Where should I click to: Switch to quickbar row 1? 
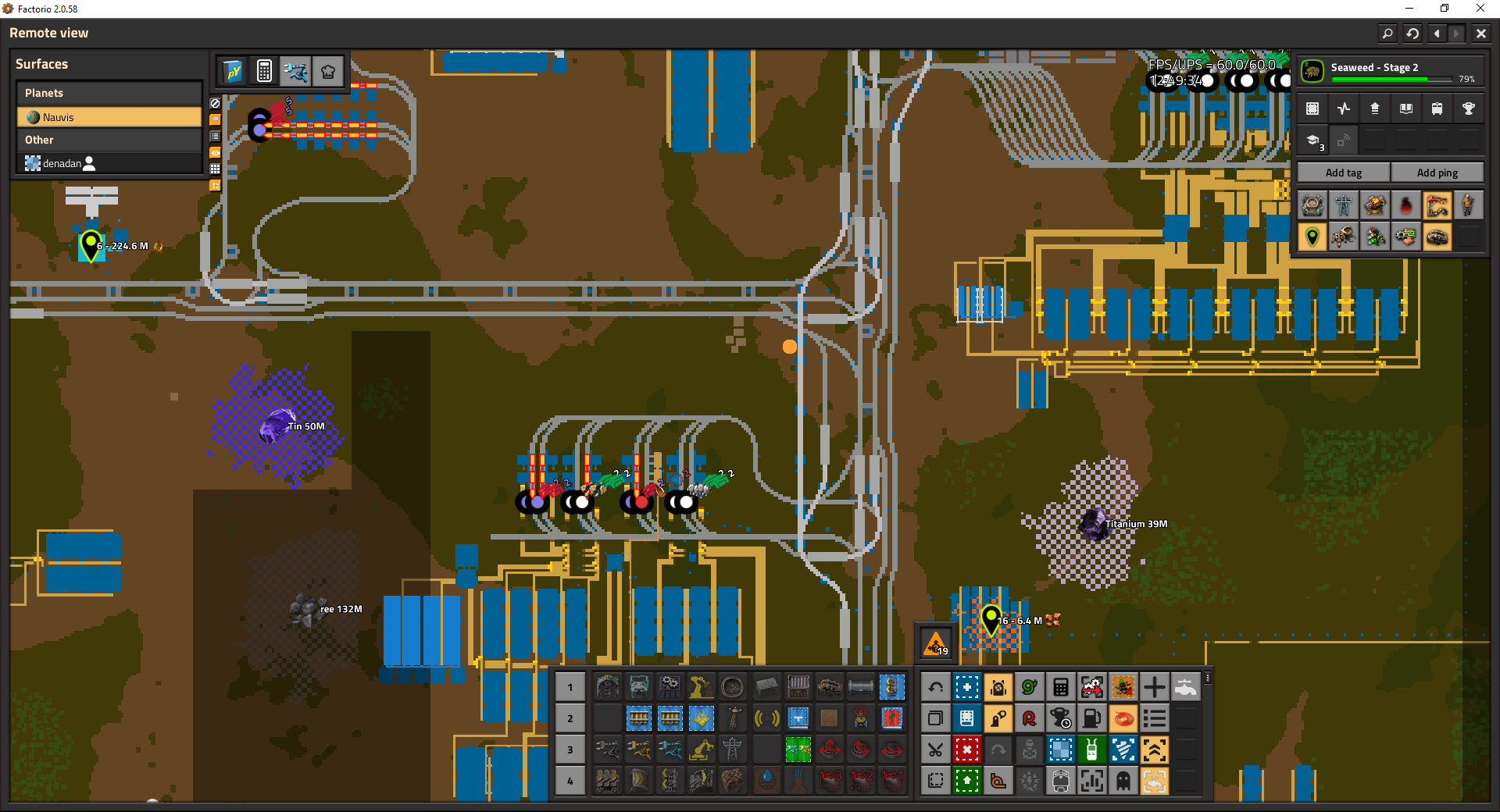point(570,687)
